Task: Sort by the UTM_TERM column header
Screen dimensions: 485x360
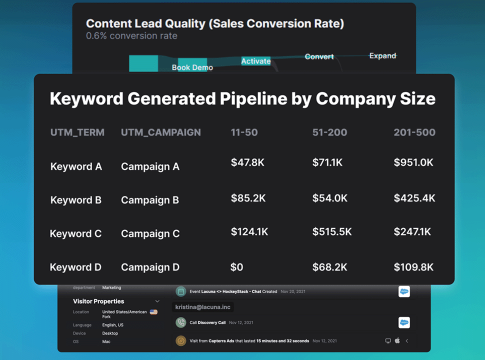Action: 77,132
